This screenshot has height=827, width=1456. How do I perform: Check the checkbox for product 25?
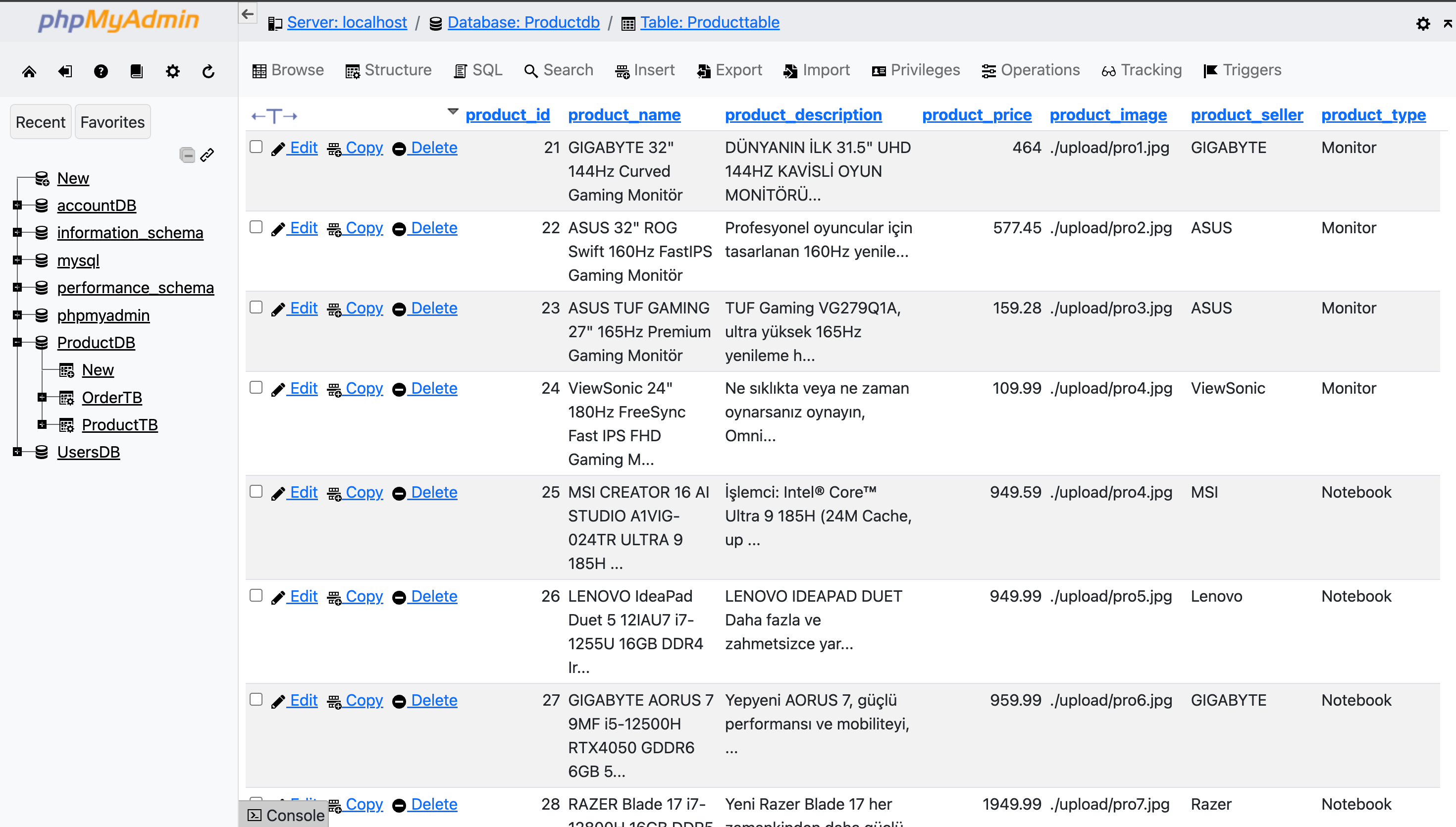pyautogui.click(x=256, y=491)
